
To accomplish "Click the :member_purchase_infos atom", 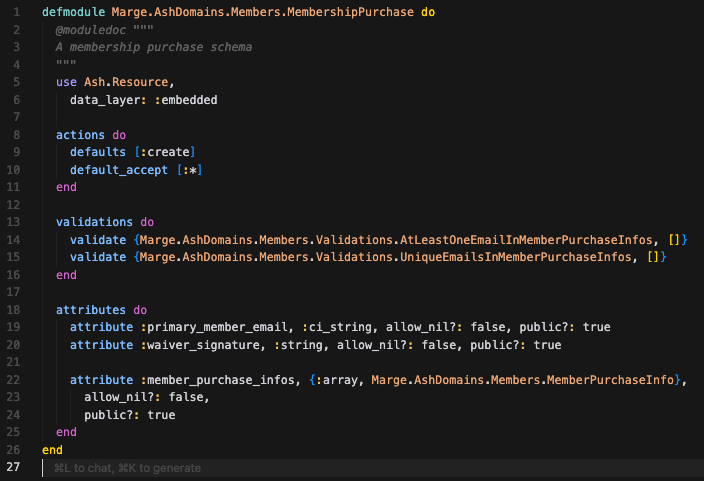I will point(209,380).
